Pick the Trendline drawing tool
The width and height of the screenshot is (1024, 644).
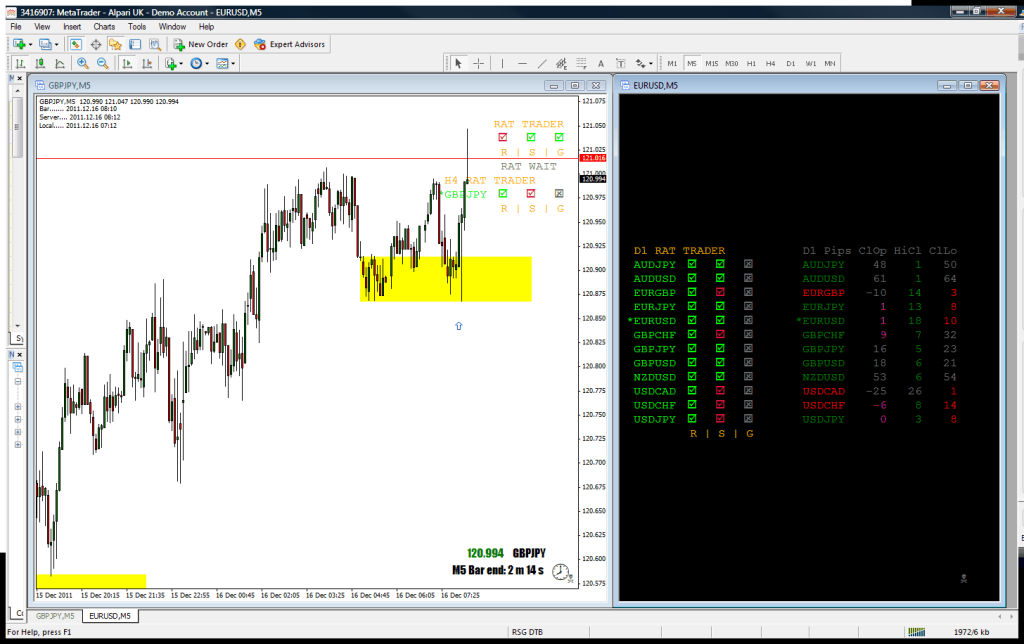[541, 63]
